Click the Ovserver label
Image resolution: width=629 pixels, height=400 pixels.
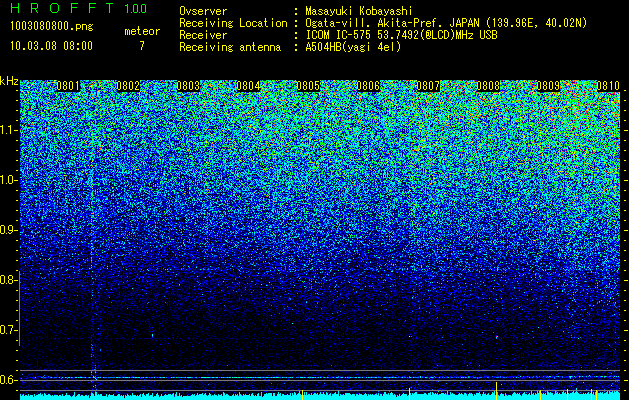pyautogui.click(x=203, y=11)
